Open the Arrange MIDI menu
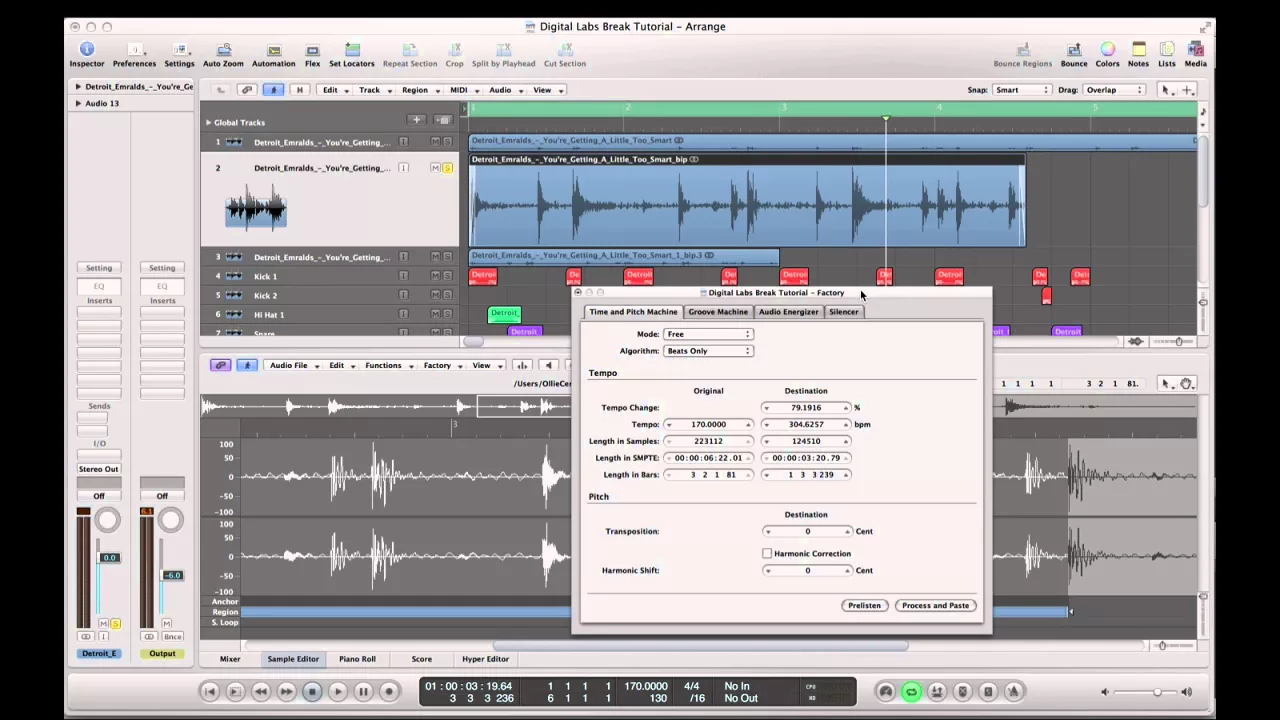The height and width of the screenshot is (720, 1280). 462,90
